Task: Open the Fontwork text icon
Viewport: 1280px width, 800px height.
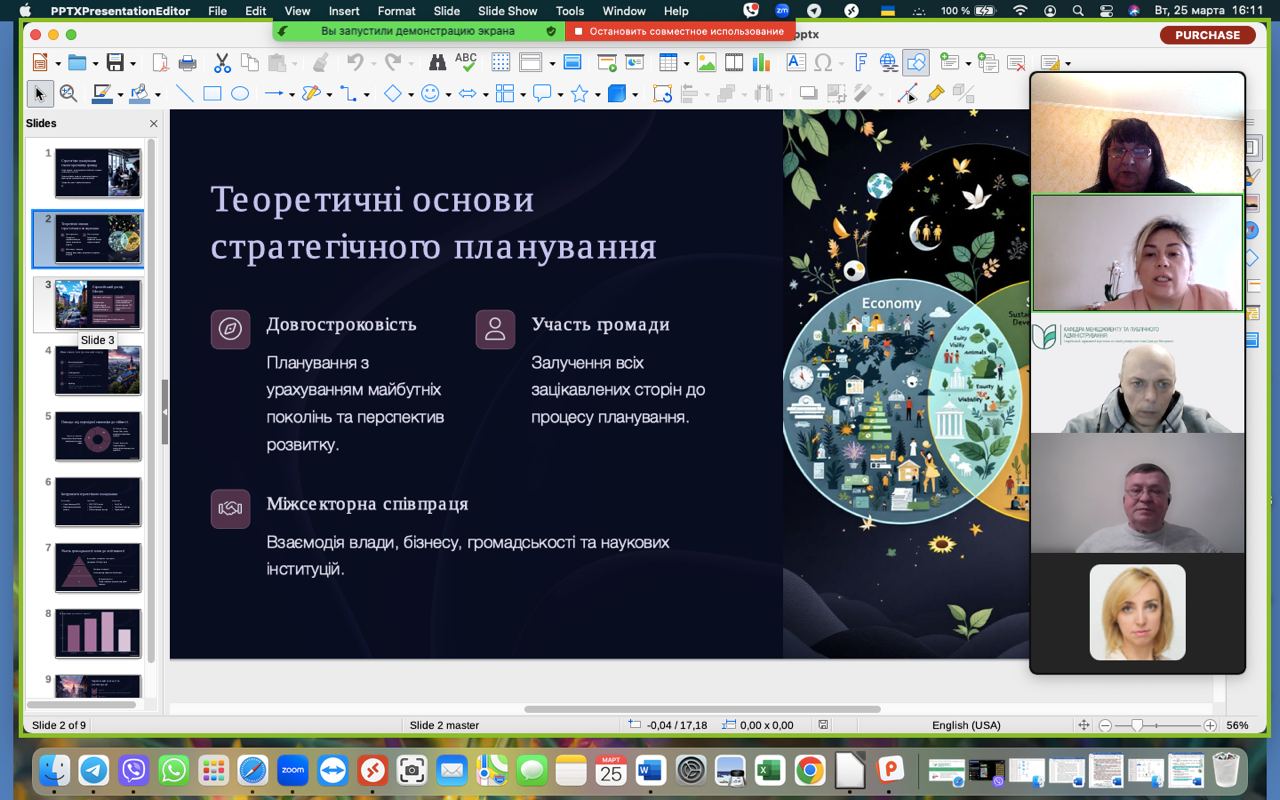Action: 860,63
